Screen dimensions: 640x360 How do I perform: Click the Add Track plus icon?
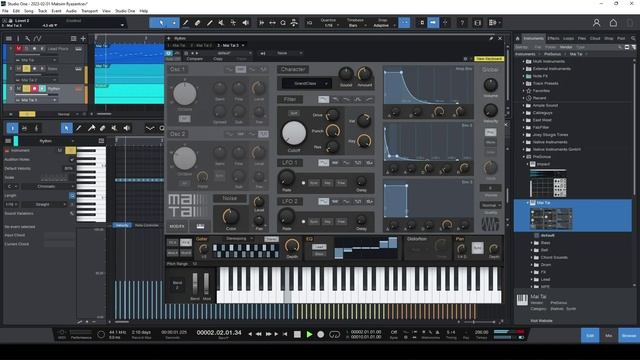point(83,38)
